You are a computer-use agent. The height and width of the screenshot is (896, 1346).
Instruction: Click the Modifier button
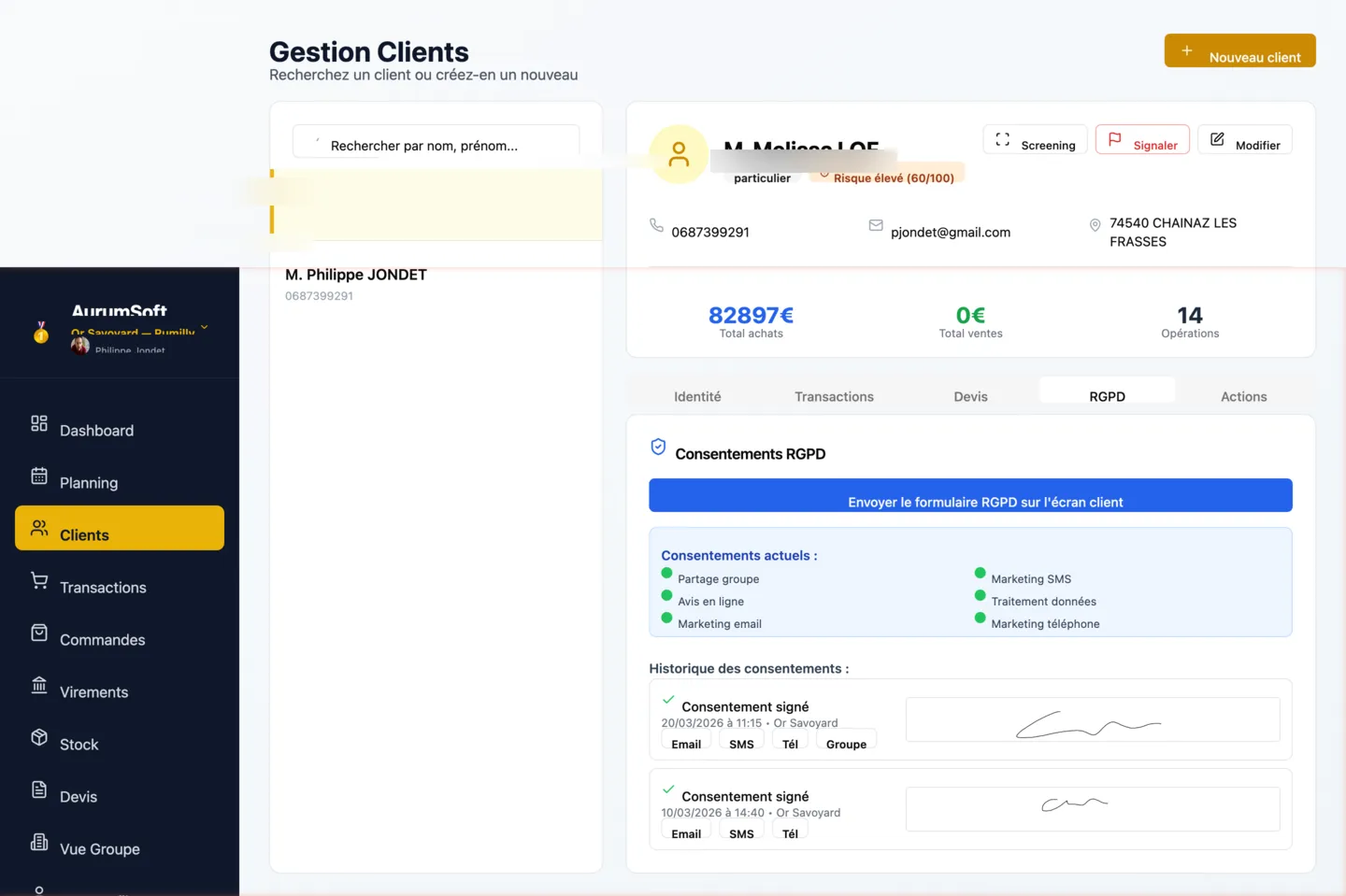[x=1245, y=140]
